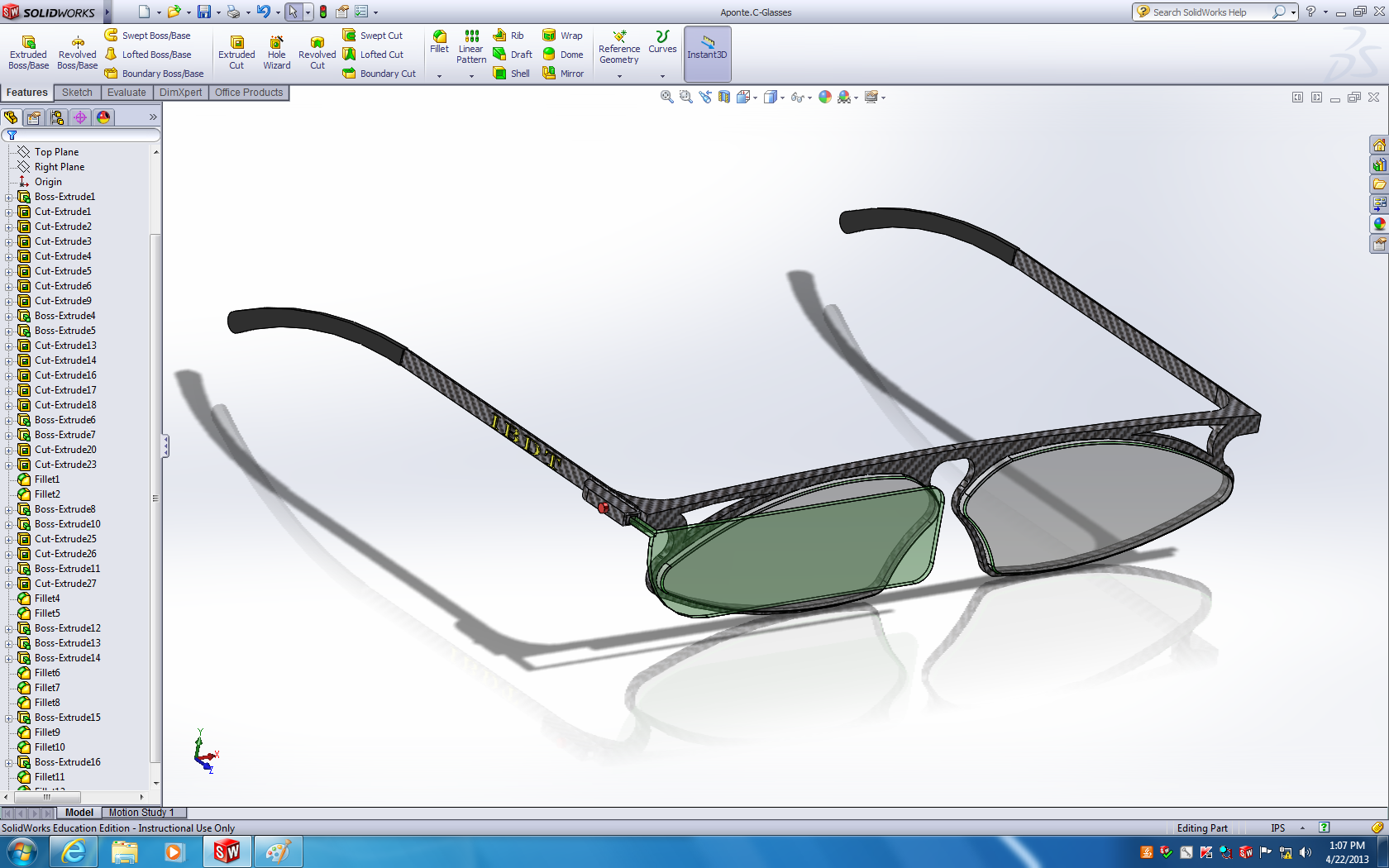Click the Draft tool
The width and height of the screenshot is (1389, 868).
(x=513, y=55)
